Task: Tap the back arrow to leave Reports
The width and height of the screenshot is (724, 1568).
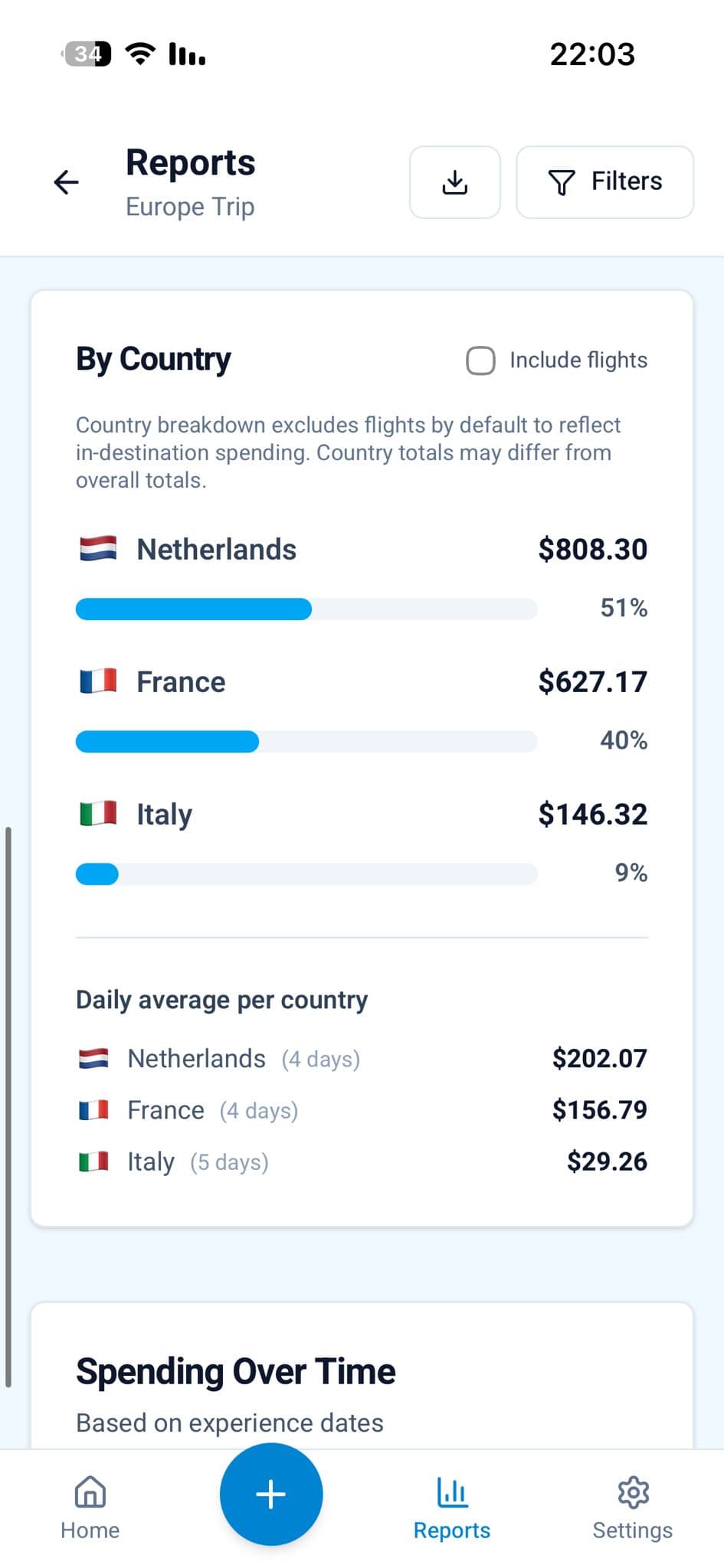Action: click(65, 181)
